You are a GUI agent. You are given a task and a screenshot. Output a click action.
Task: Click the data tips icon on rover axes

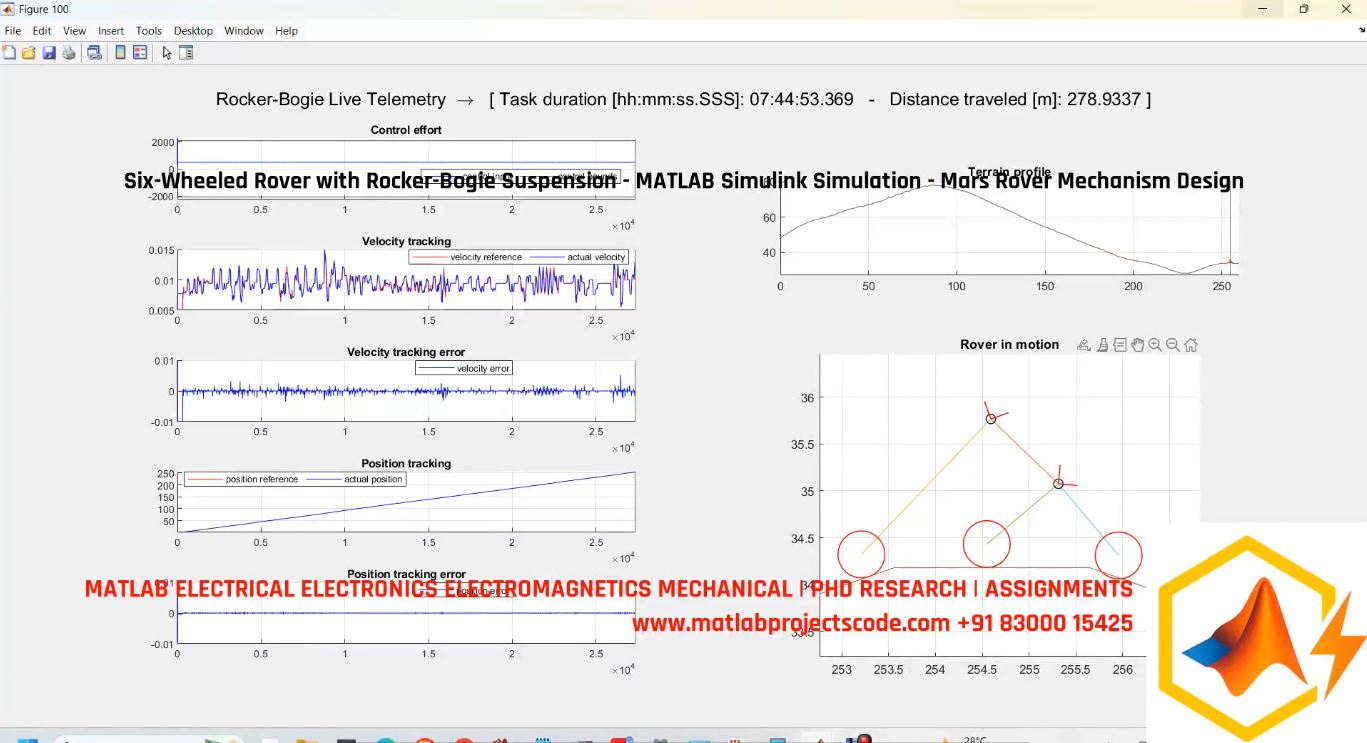coord(1119,345)
